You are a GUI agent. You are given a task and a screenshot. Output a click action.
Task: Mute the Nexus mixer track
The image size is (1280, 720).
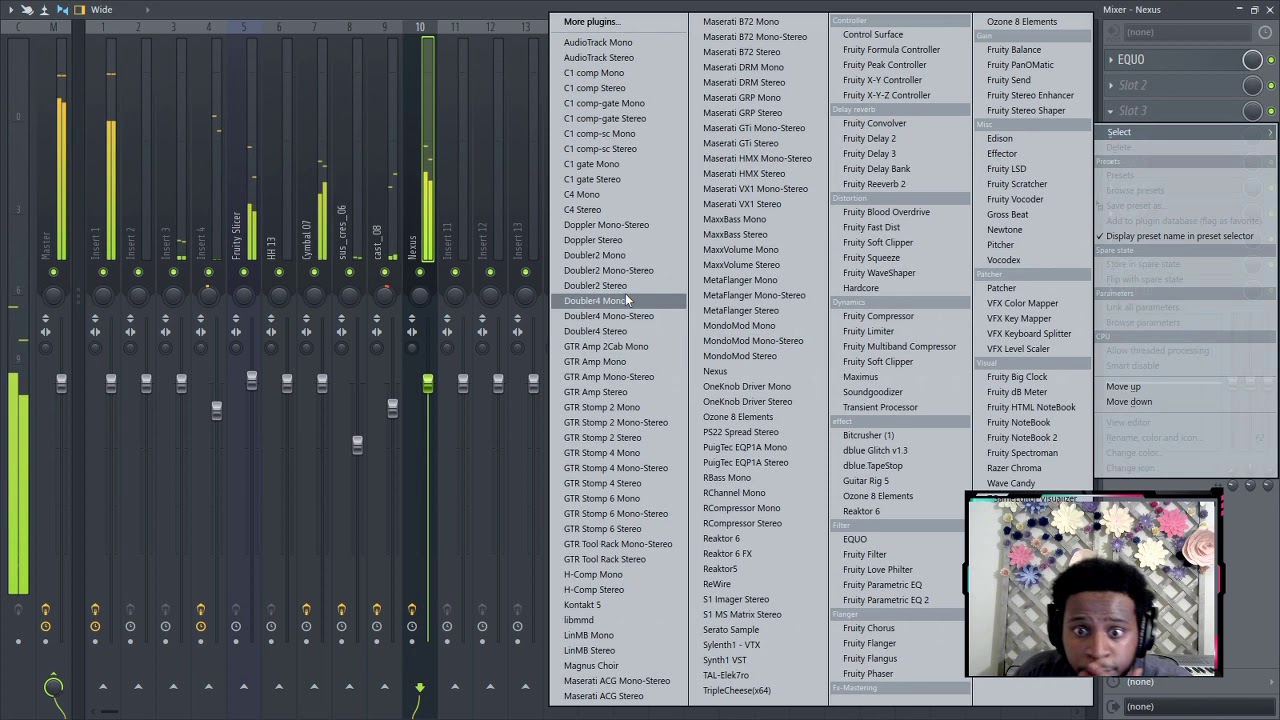[x=420, y=272]
